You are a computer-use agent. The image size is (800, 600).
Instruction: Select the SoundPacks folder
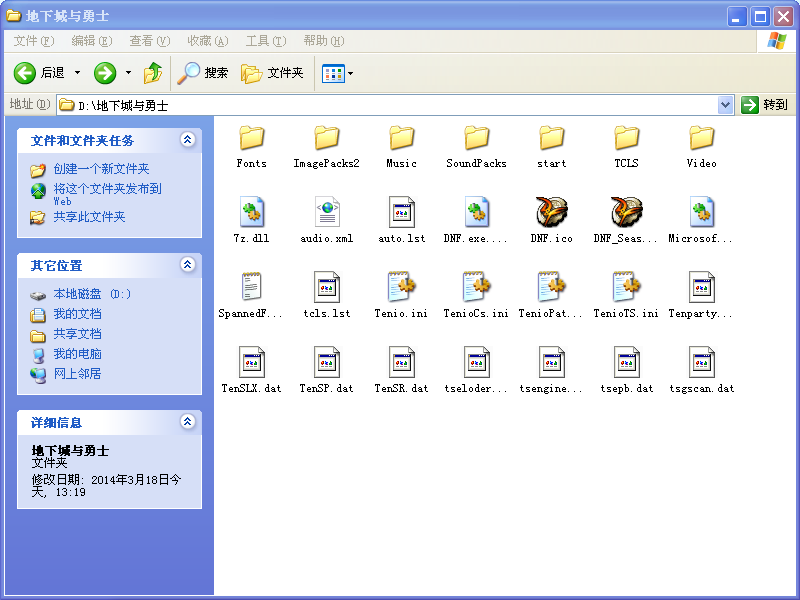click(x=477, y=146)
